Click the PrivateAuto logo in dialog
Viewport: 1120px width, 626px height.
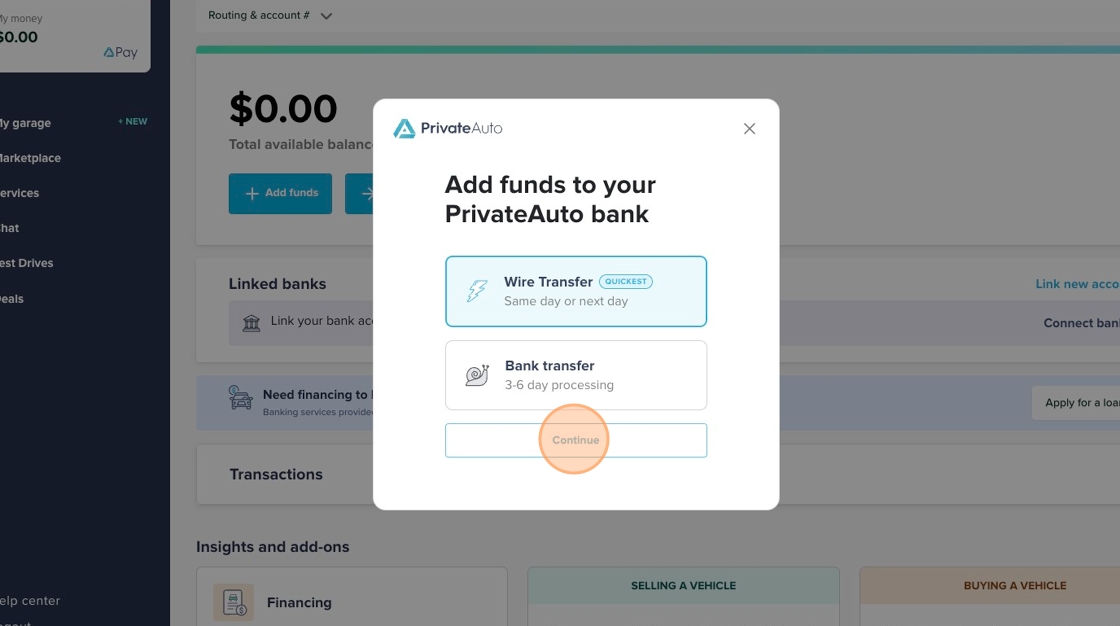pos(448,128)
